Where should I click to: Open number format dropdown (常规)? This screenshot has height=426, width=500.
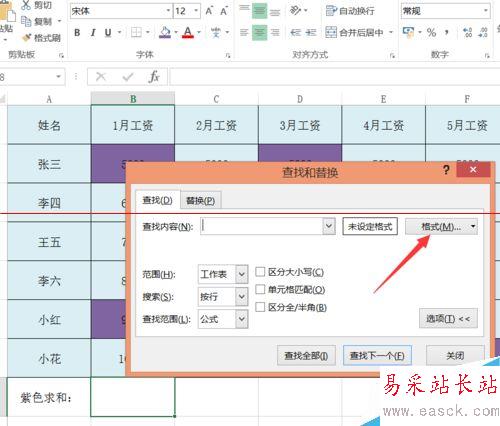click(486, 11)
